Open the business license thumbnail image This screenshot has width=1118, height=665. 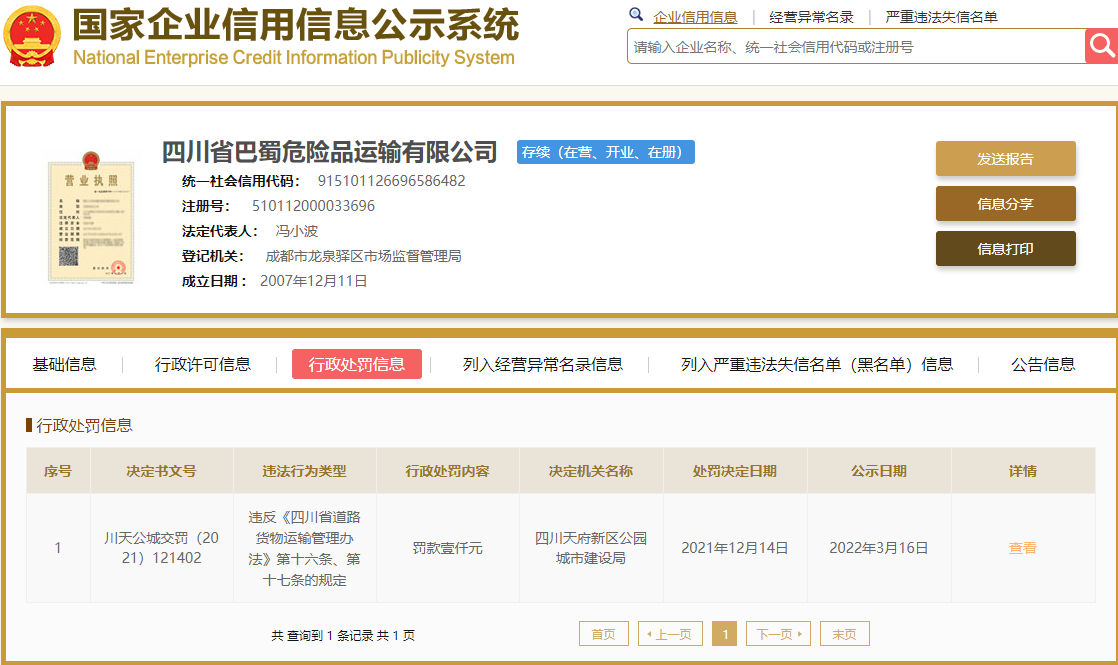[91, 217]
